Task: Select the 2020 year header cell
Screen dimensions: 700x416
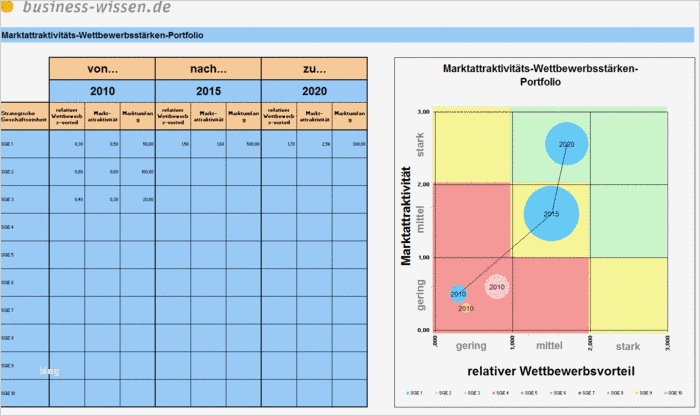Action: [x=315, y=91]
